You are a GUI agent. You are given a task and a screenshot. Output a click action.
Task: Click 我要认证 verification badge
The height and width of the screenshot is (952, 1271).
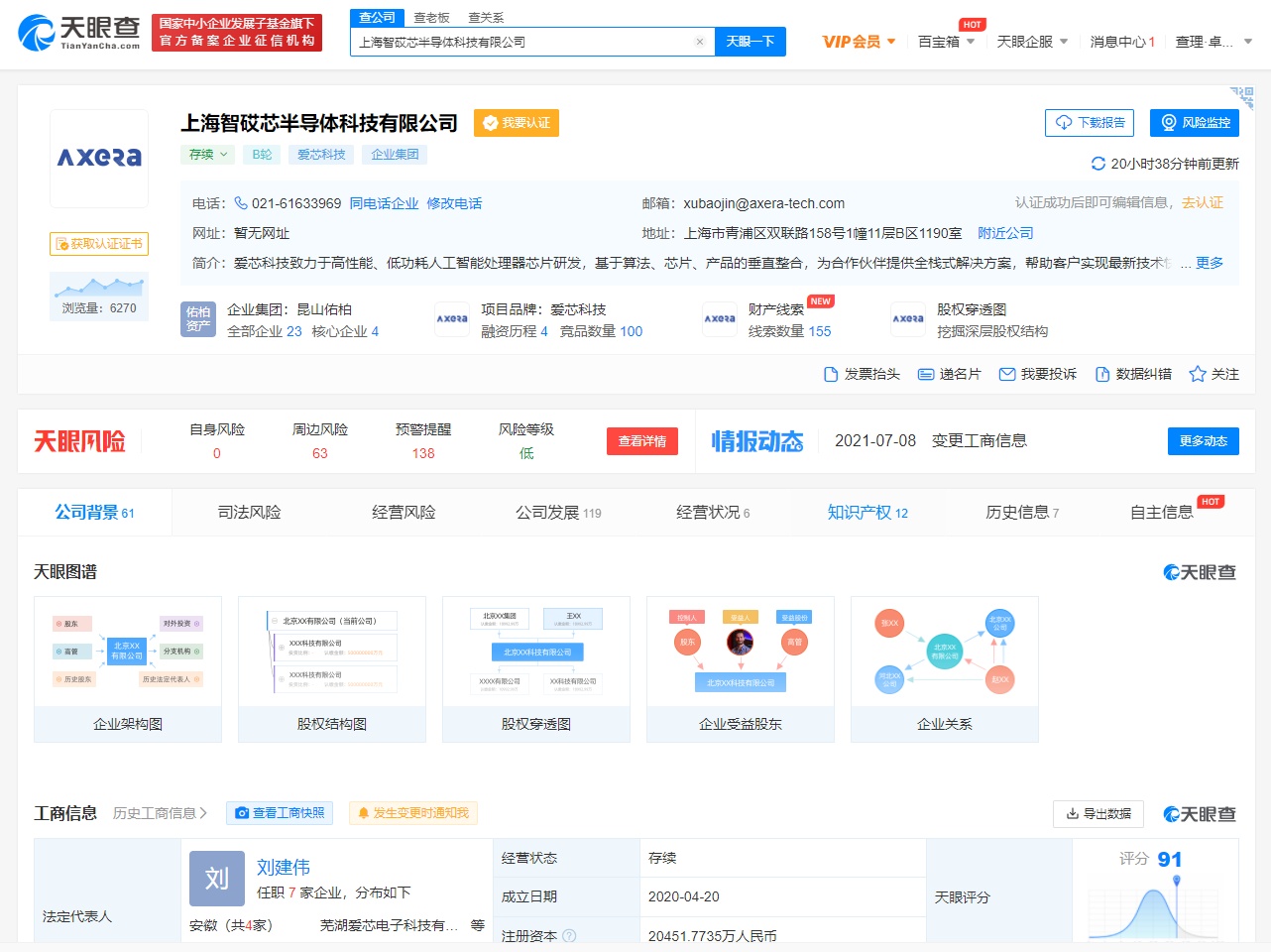[x=517, y=123]
